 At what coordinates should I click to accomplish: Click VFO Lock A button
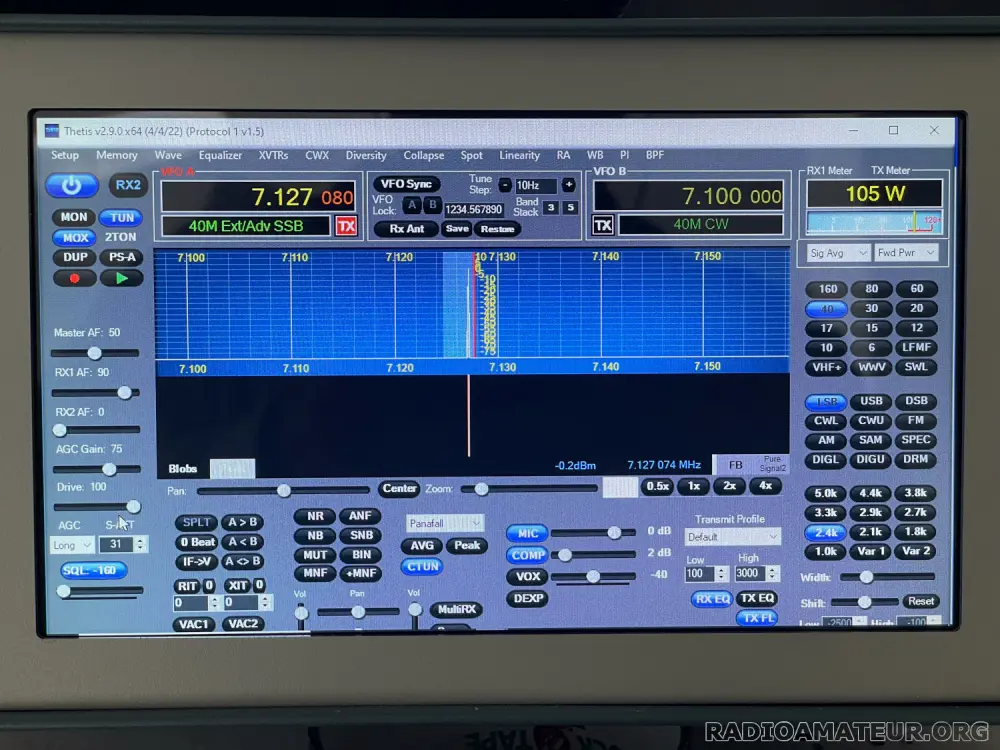coord(411,205)
